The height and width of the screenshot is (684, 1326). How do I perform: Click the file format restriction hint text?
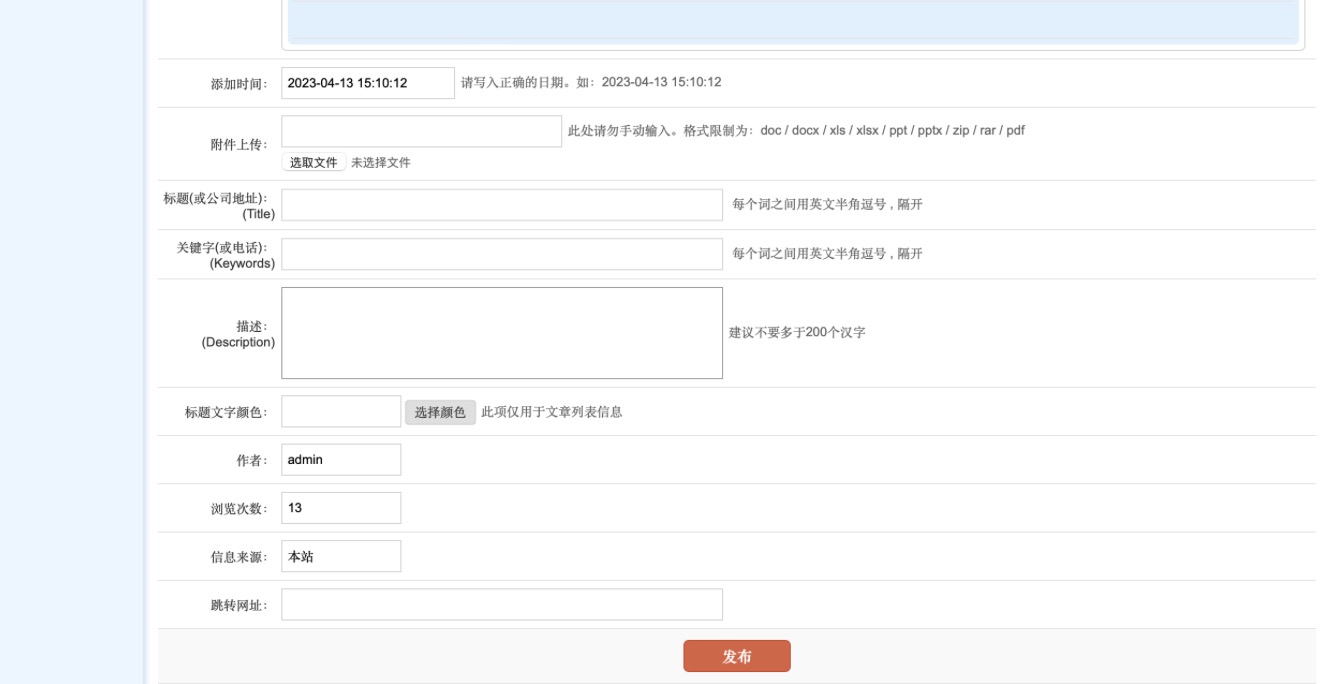[x=795, y=130]
